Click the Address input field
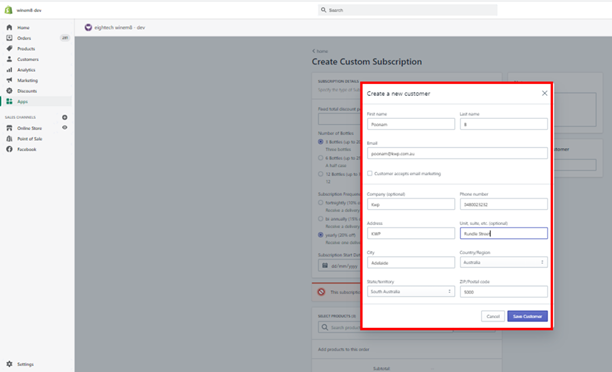Screen dimensions: 612x372 pyautogui.click(x=411, y=233)
